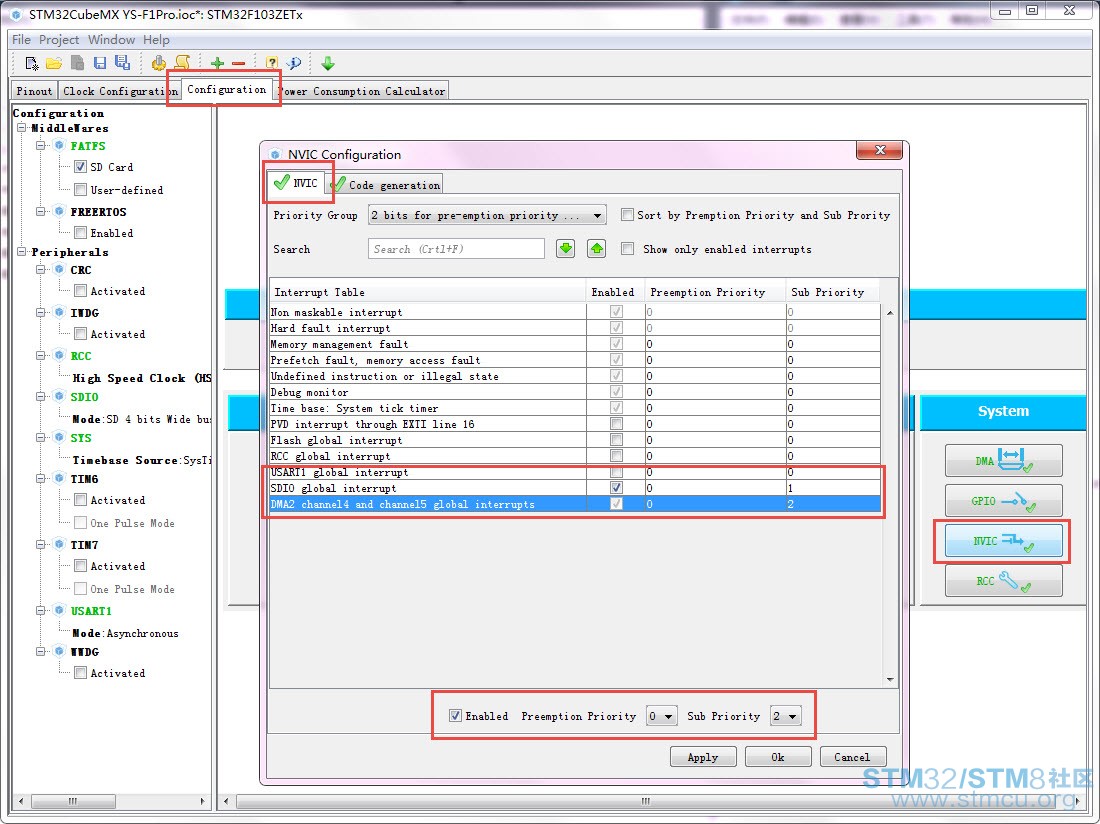Select the SDIO peripheral node
The width and height of the screenshot is (1100, 824).
point(84,397)
